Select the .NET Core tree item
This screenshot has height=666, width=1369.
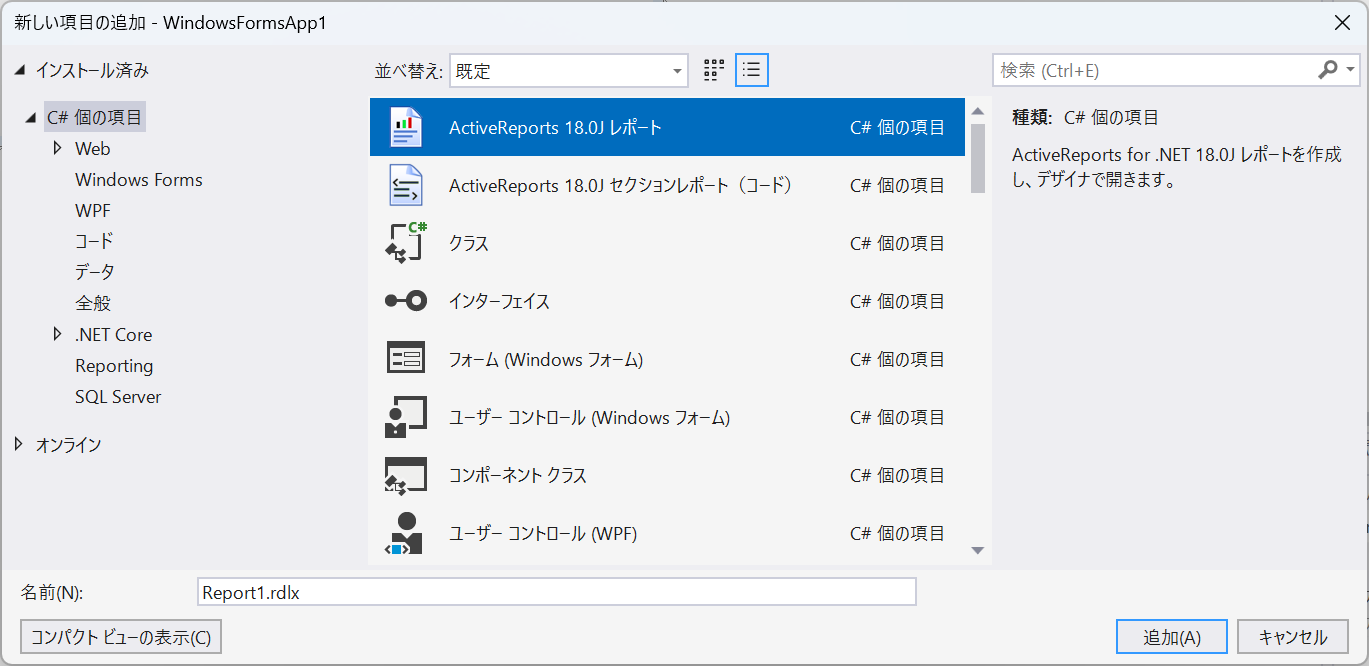click(x=114, y=335)
